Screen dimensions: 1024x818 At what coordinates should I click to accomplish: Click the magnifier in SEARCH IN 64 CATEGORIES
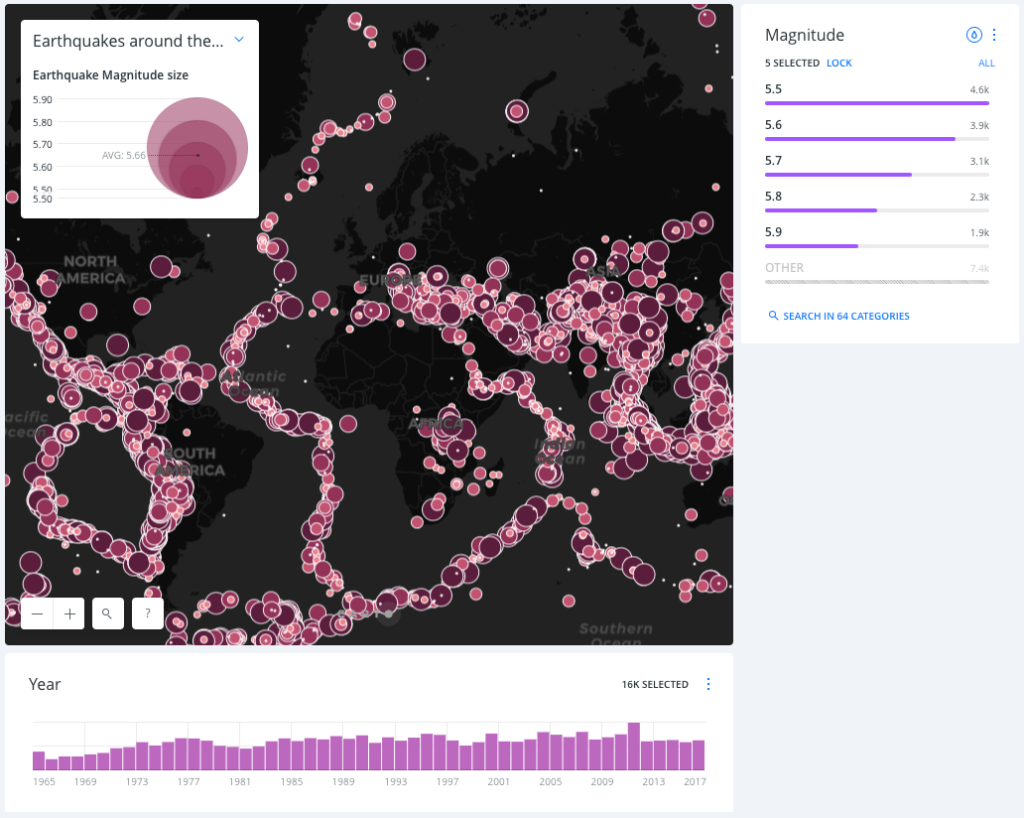point(773,316)
